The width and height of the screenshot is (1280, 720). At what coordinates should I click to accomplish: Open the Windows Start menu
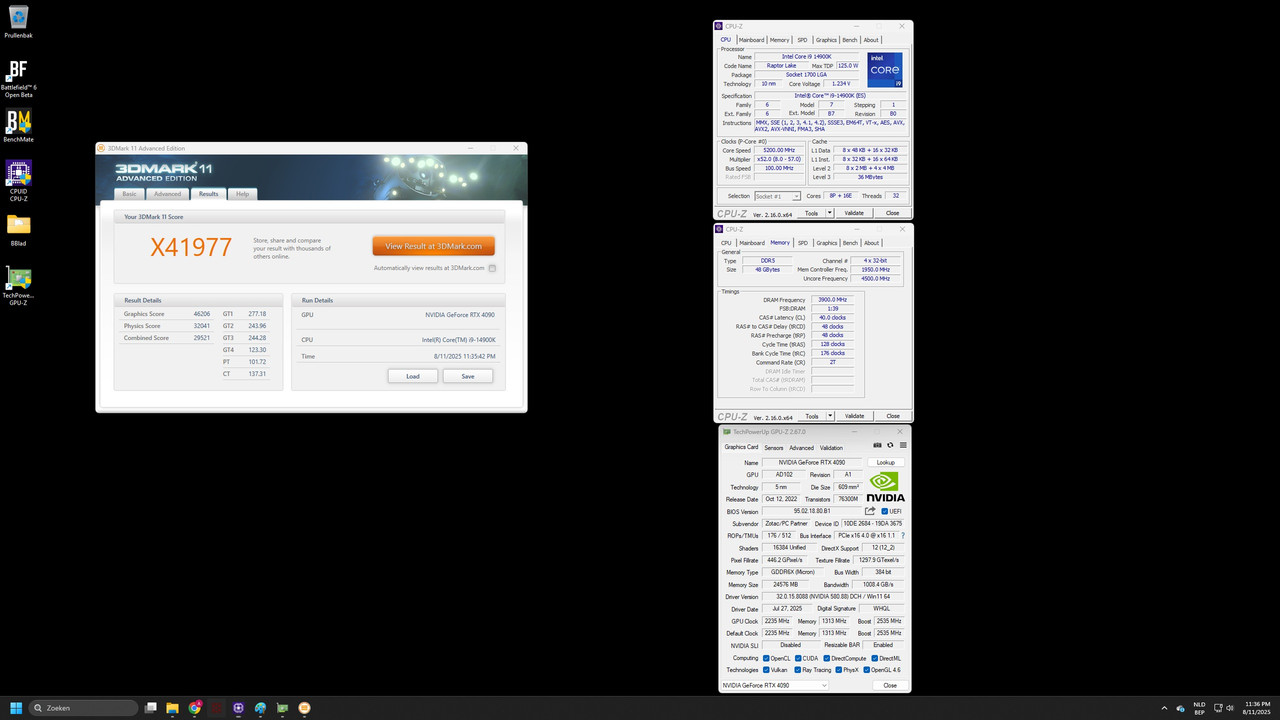click(16, 708)
